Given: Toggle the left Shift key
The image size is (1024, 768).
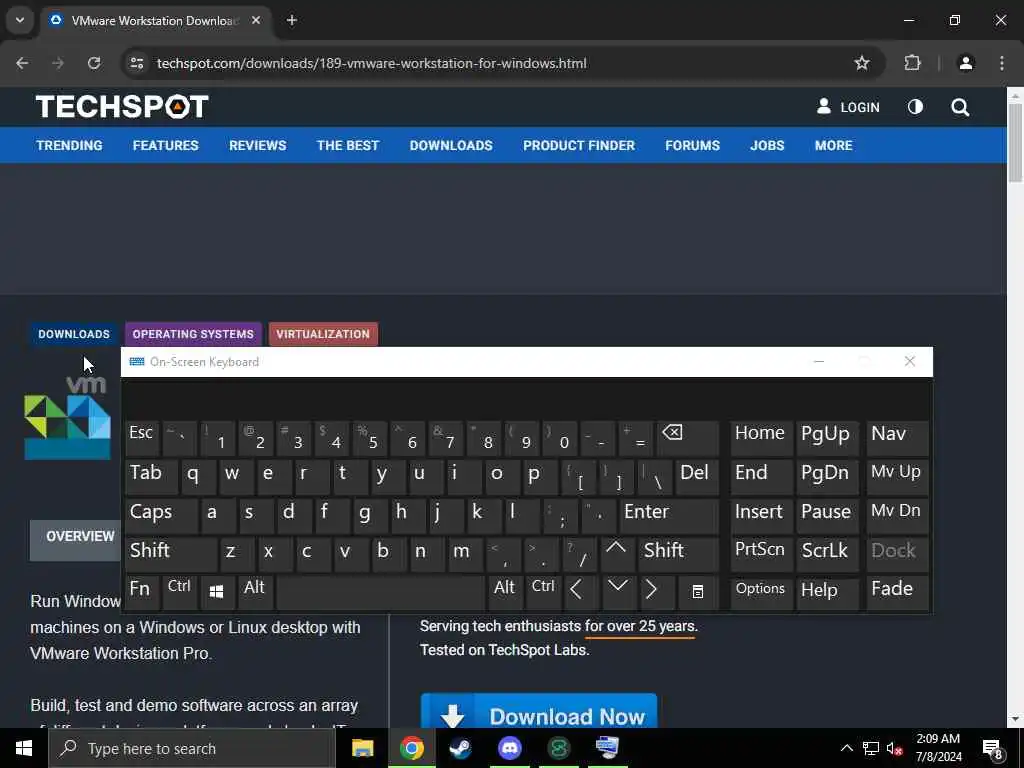Looking at the screenshot, I should [170, 553].
